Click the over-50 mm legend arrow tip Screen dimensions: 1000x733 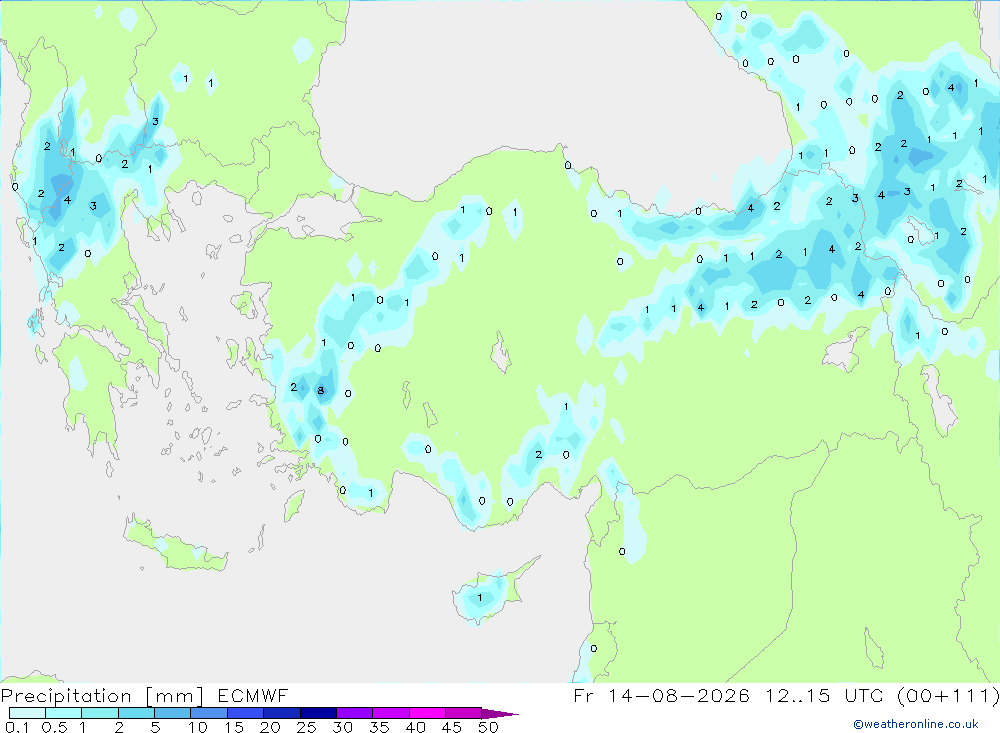[x=500, y=714]
